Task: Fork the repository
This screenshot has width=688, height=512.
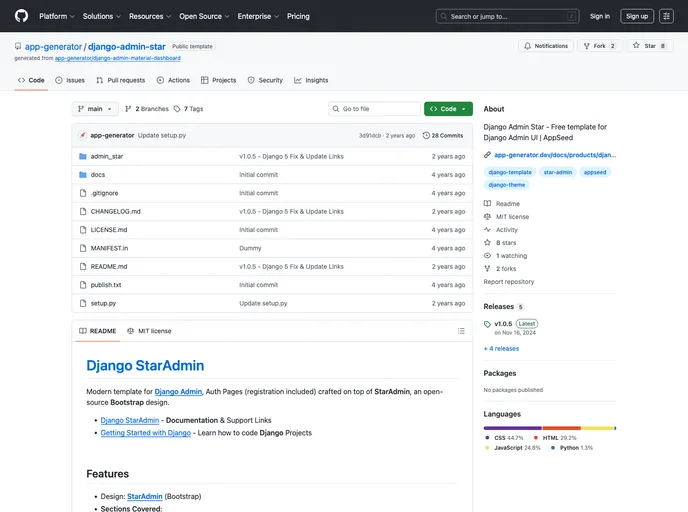Action: (599, 46)
